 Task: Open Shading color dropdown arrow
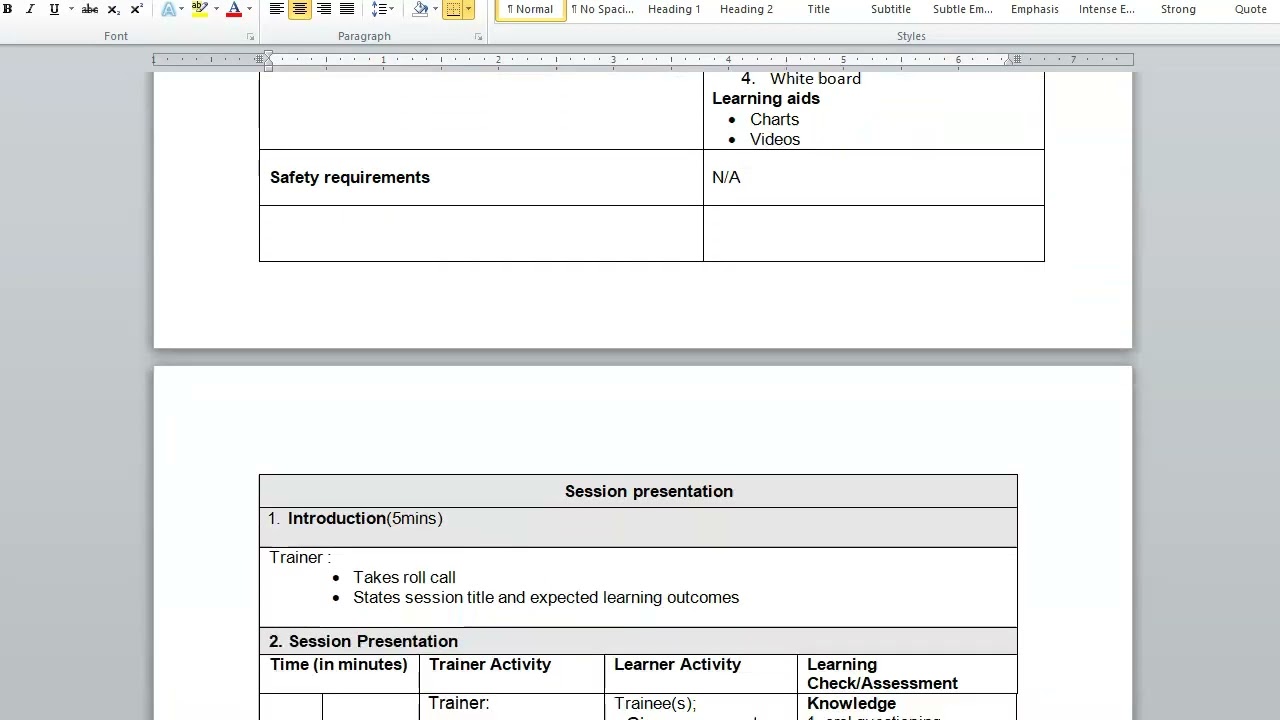(x=435, y=9)
